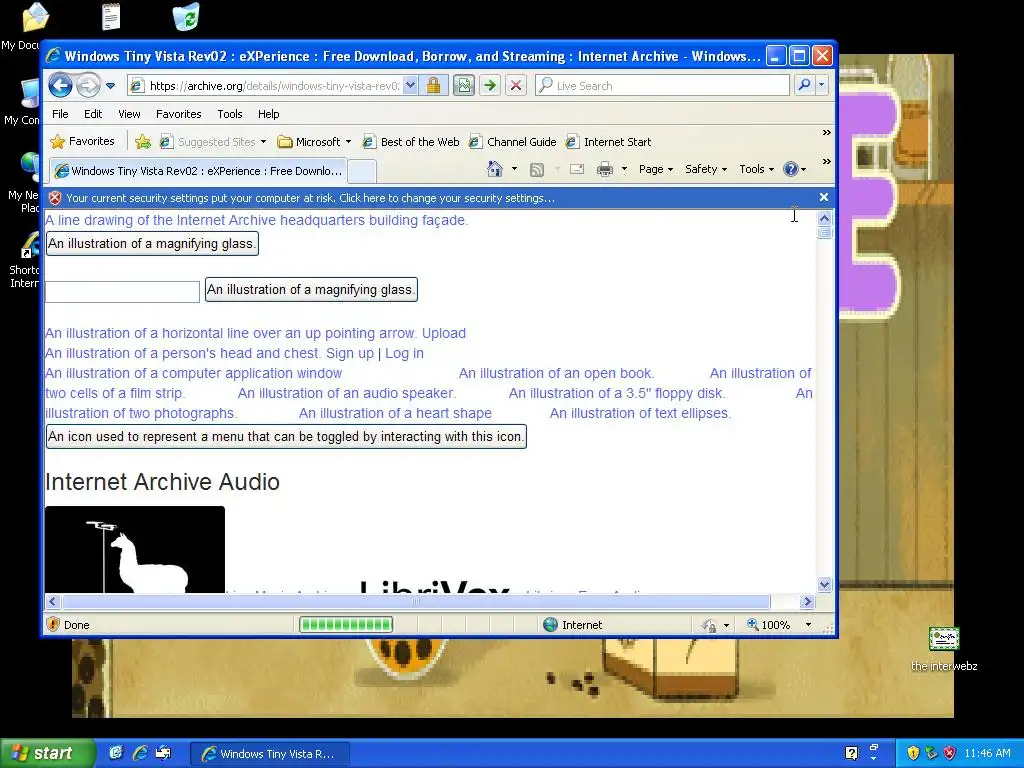This screenshot has width=1024, height=768.
Task: Open the Edit menu
Action: (93, 114)
